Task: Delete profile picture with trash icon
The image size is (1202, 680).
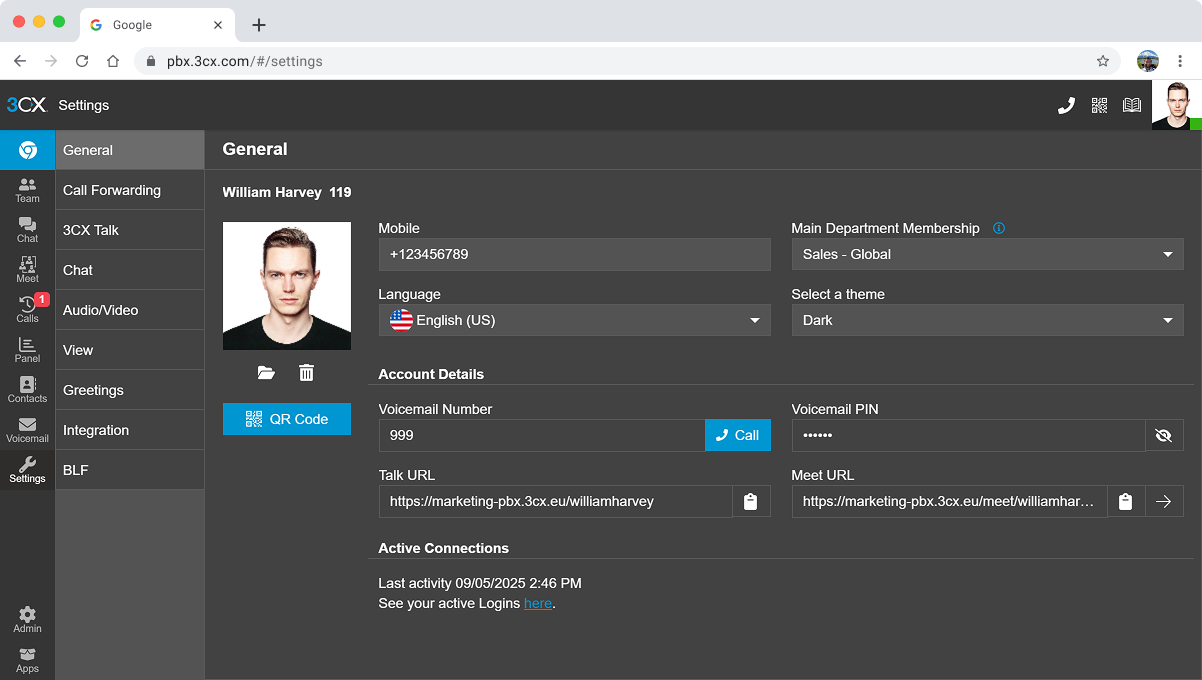Action: [307, 373]
